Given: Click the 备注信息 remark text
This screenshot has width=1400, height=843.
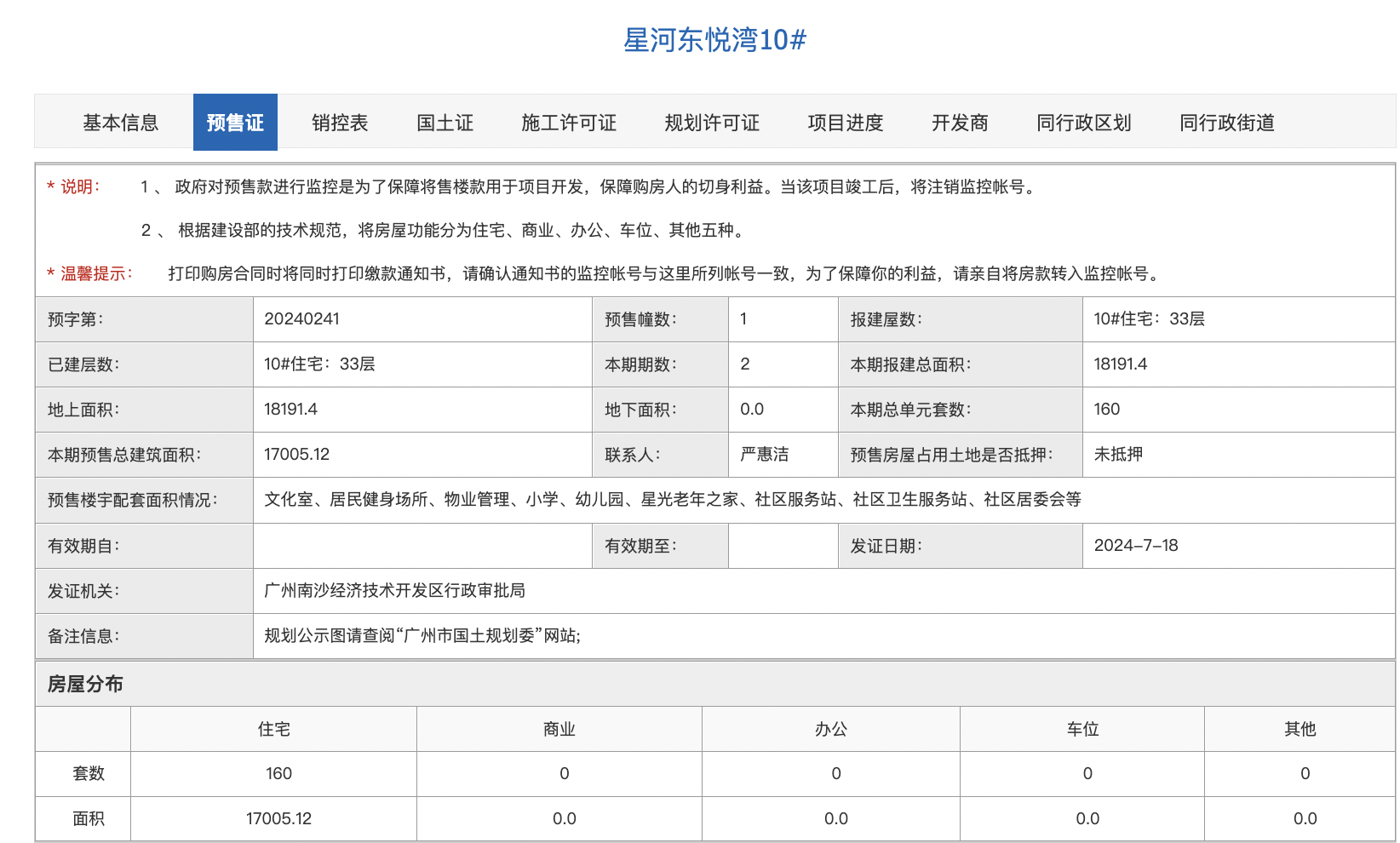Looking at the screenshot, I should coord(422,635).
